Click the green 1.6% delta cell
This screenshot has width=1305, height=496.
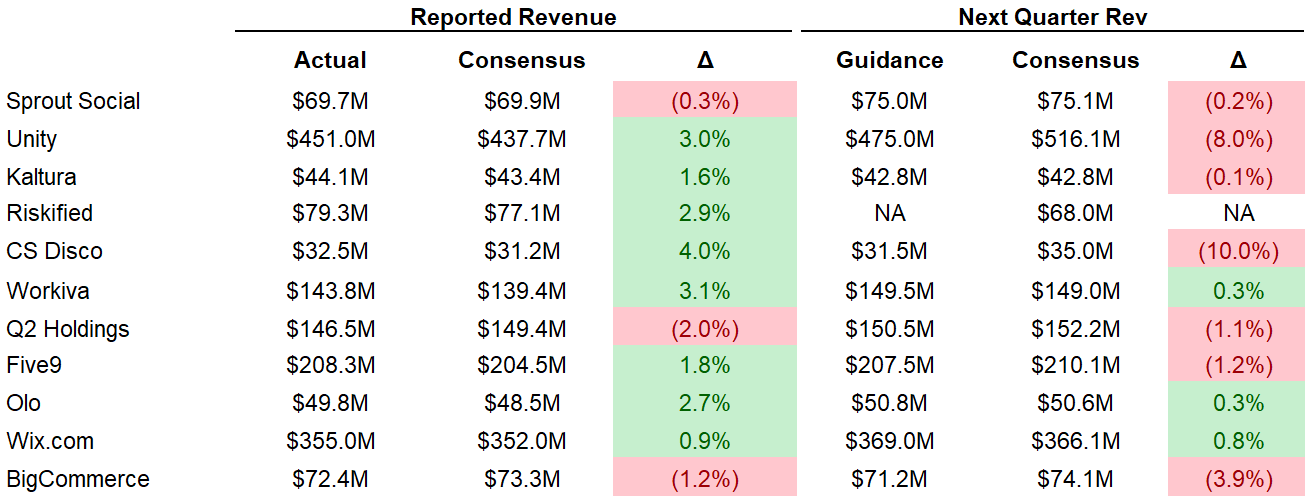click(705, 176)
